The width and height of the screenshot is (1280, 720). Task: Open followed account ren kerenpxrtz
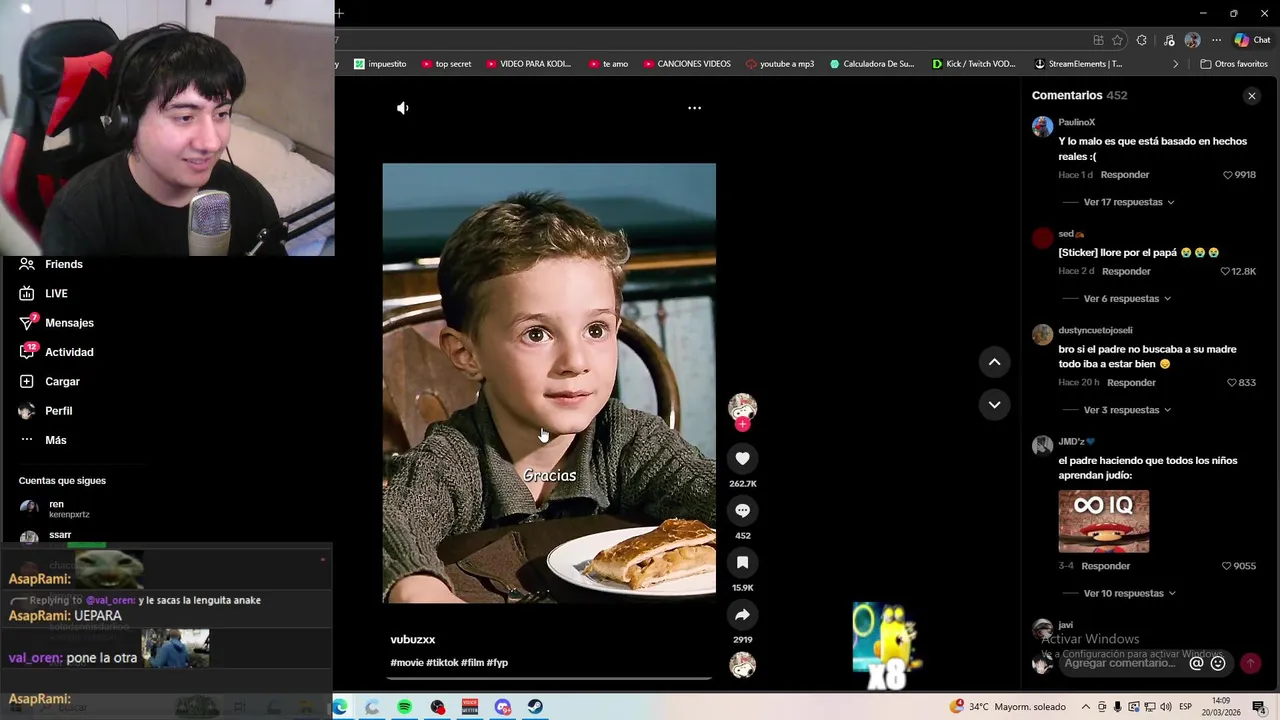click(55, 509)
